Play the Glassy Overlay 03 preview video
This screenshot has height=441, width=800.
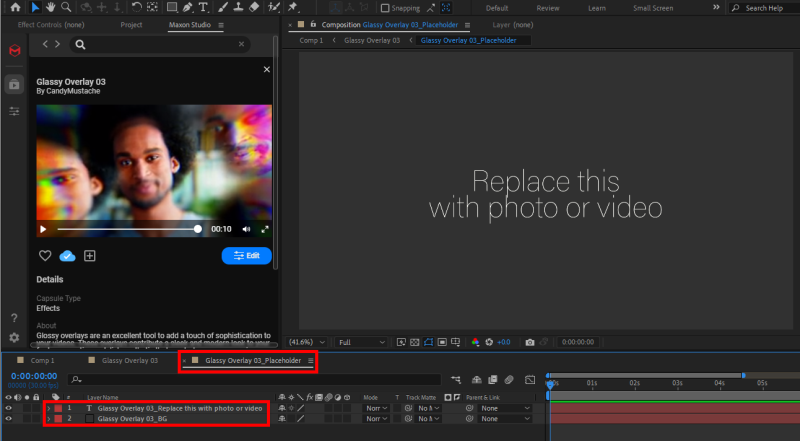[43, 229]
